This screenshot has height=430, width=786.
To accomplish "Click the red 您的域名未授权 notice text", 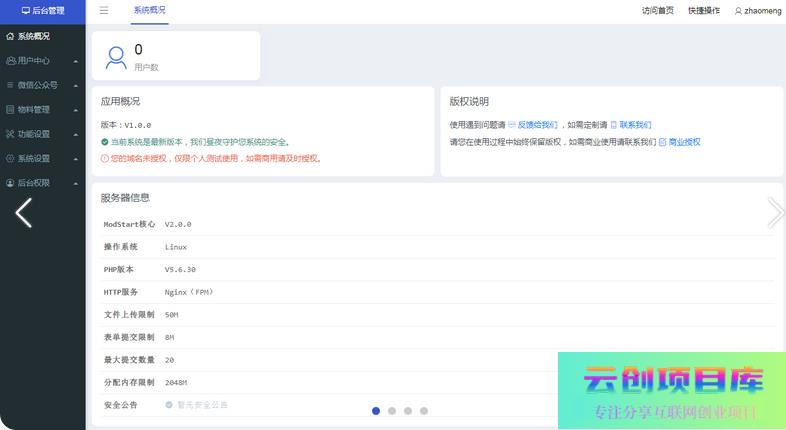I will pyautogui.click(x=216, y=158).
